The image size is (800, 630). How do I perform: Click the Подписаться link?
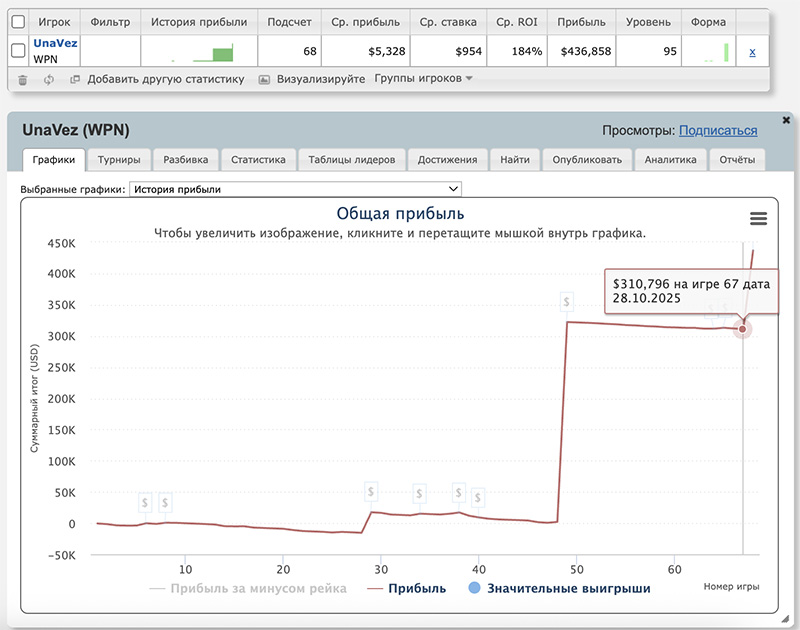[x=717, y=130]
